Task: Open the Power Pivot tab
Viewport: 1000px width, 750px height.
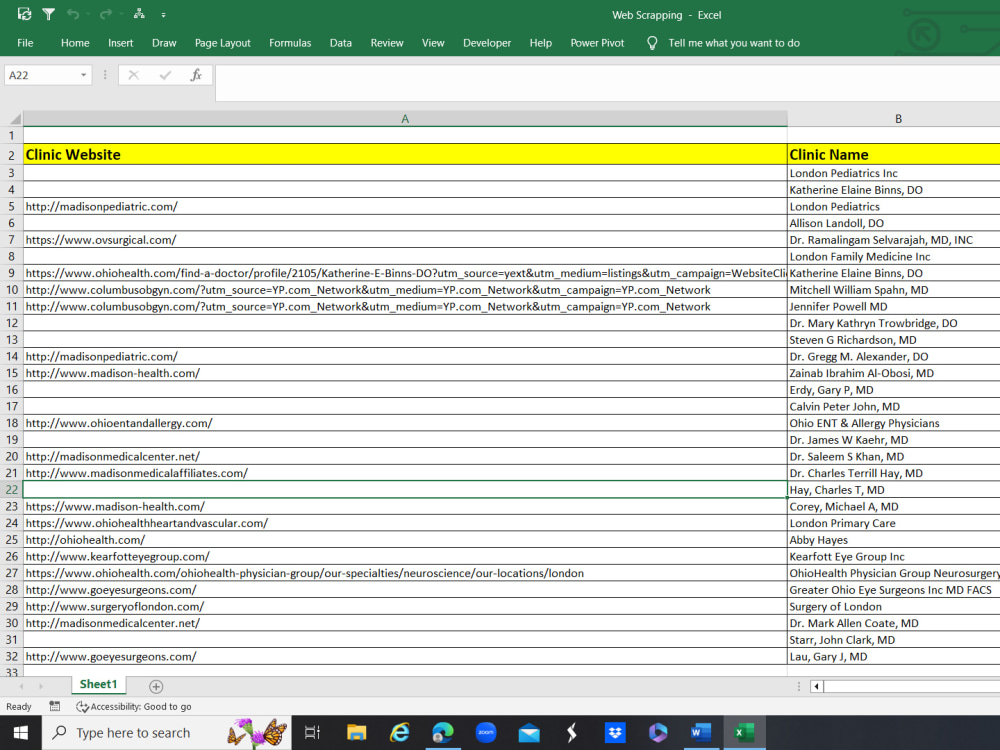Action: click(x=598, y=43)
